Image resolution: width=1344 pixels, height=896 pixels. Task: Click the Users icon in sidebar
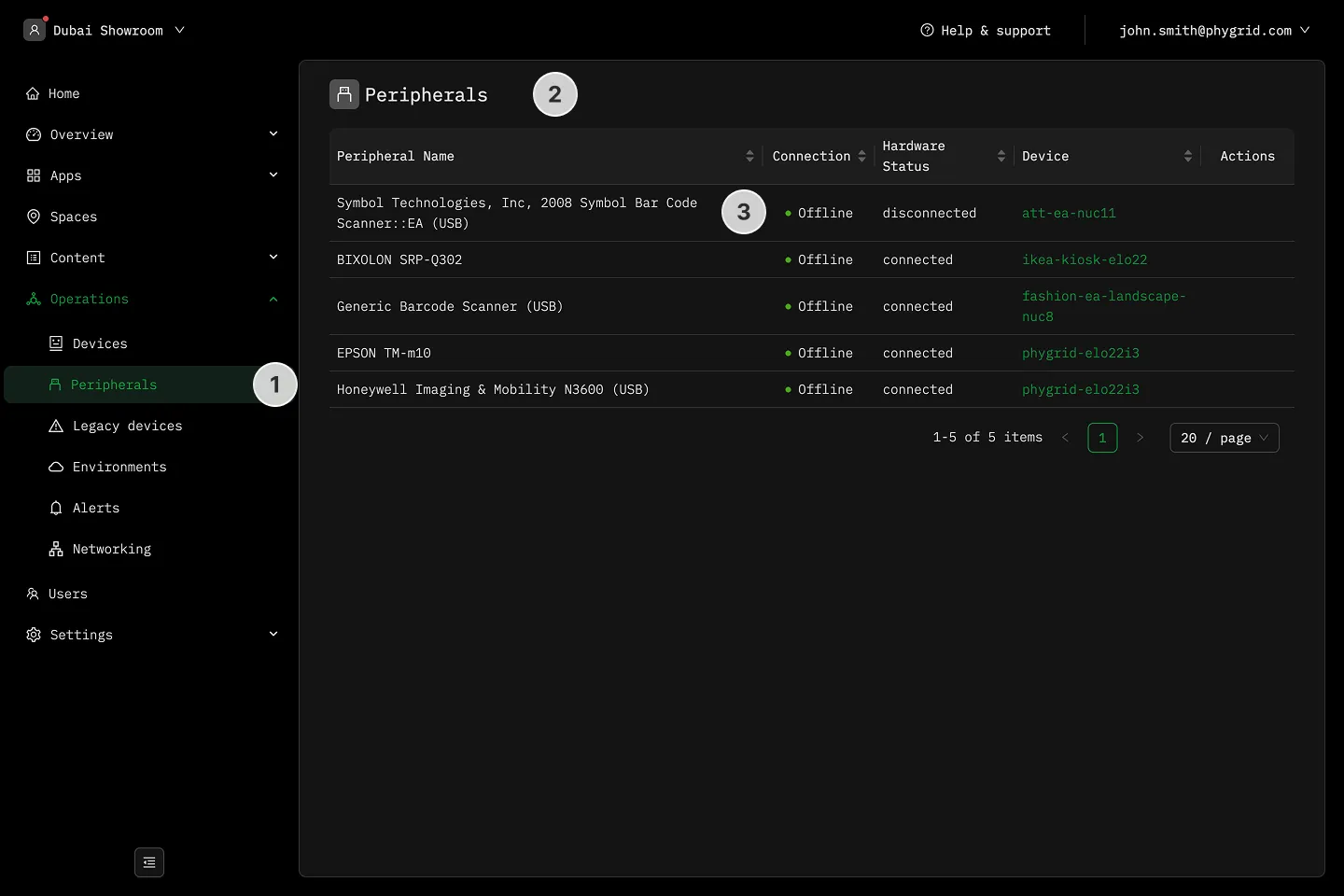(33, 594)
